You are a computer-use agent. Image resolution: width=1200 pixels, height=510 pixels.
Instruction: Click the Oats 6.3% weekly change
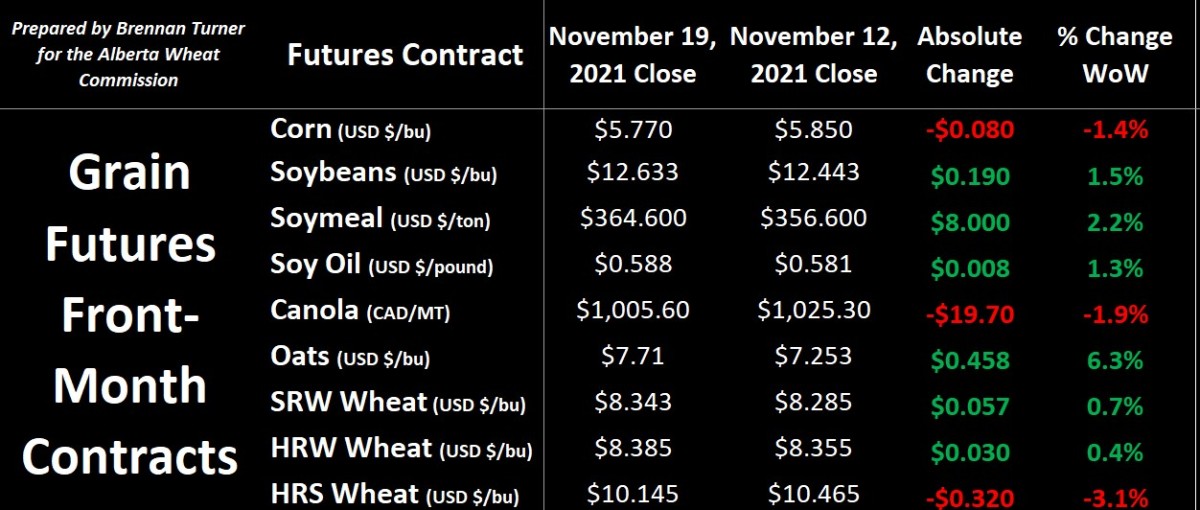click(1114, 360)
